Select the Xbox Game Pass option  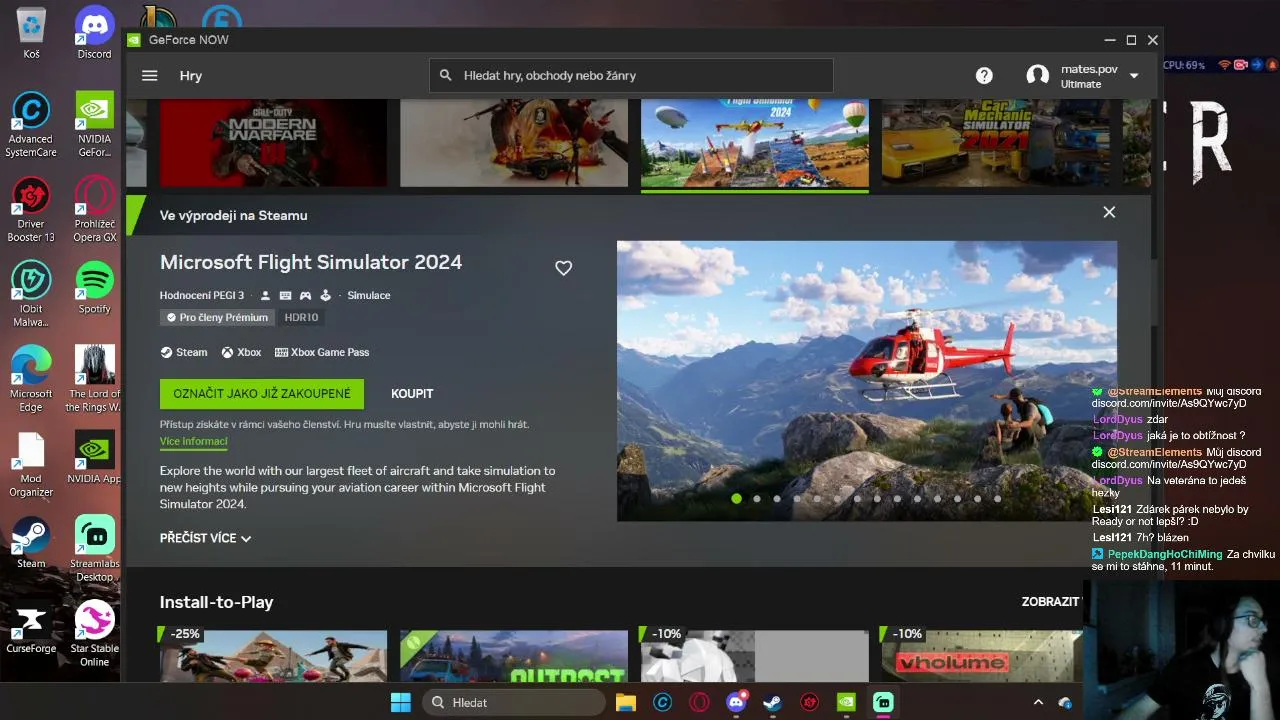pyautogui.click(x=322, y=352)
